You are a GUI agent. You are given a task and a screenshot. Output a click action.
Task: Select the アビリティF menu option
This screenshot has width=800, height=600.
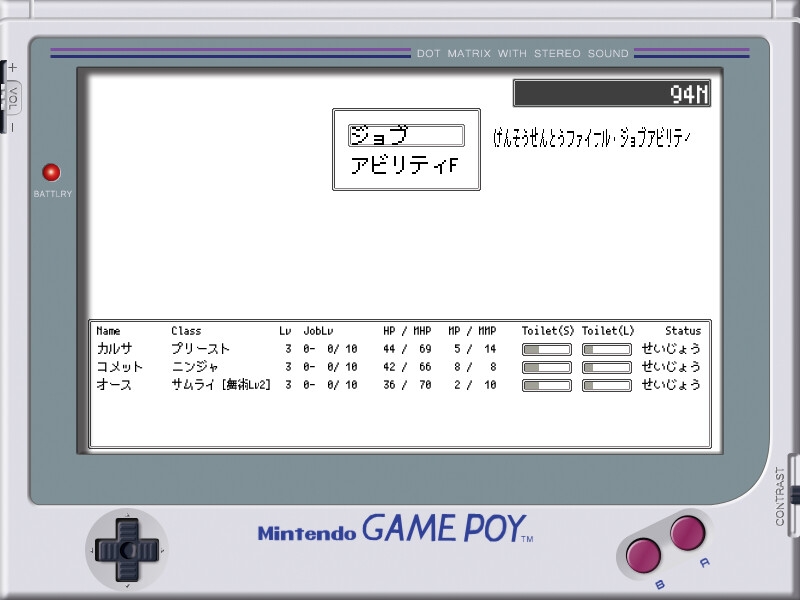click(404, 165)
